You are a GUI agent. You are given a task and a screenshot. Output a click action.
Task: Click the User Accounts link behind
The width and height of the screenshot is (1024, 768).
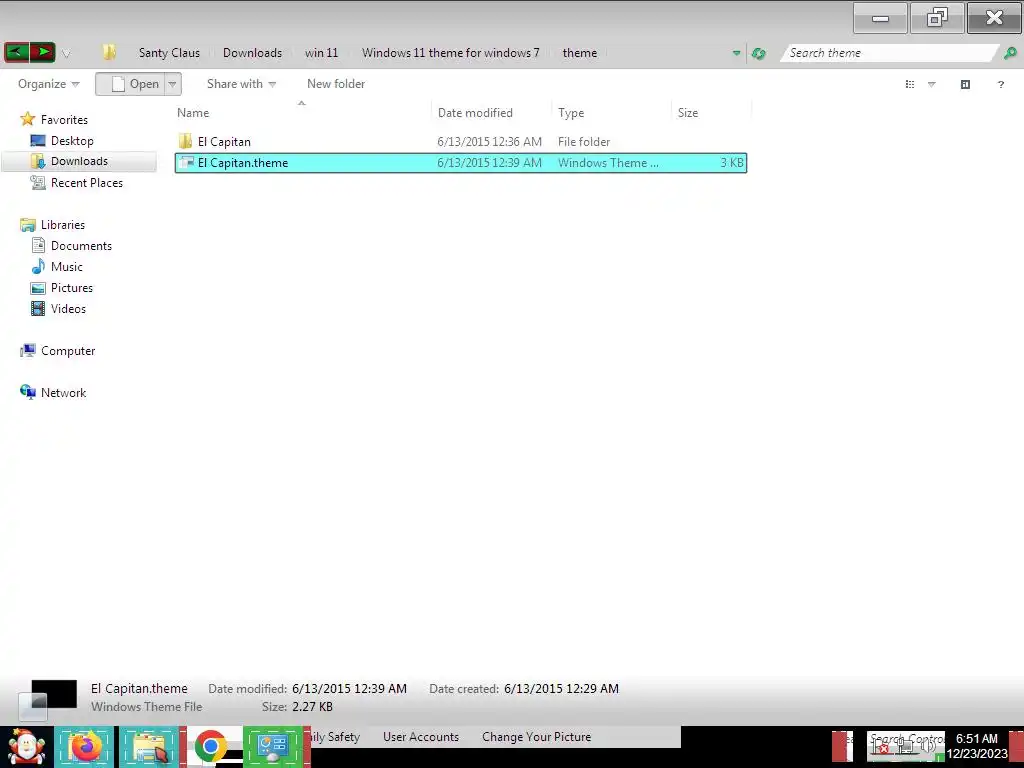421,737
